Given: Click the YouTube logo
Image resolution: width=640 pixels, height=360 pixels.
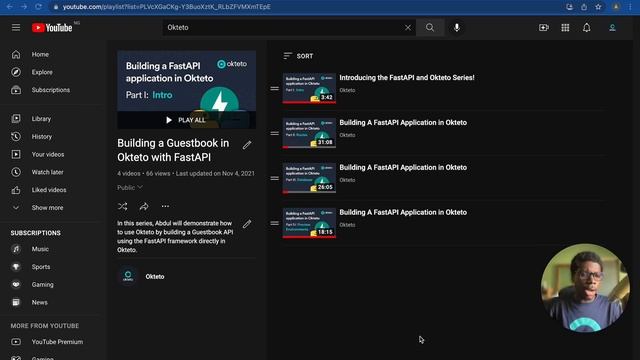Looking at the screenshot, I should tap(52, 27).
